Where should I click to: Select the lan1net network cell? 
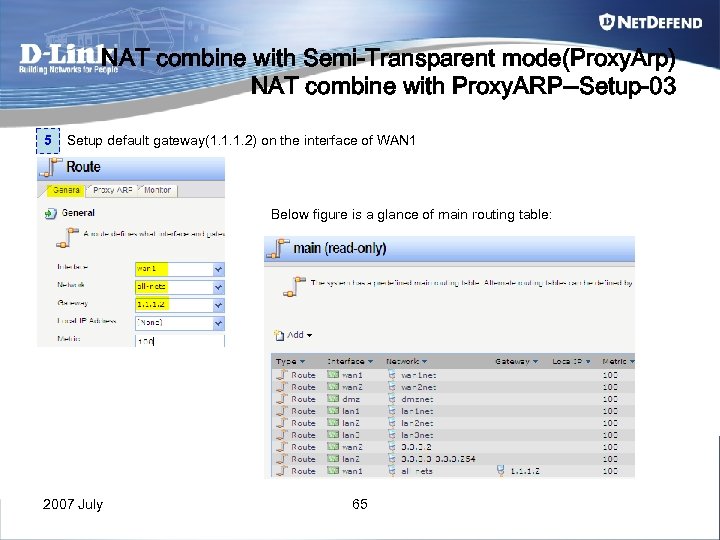pyautogui.click(x=417, y=411)
